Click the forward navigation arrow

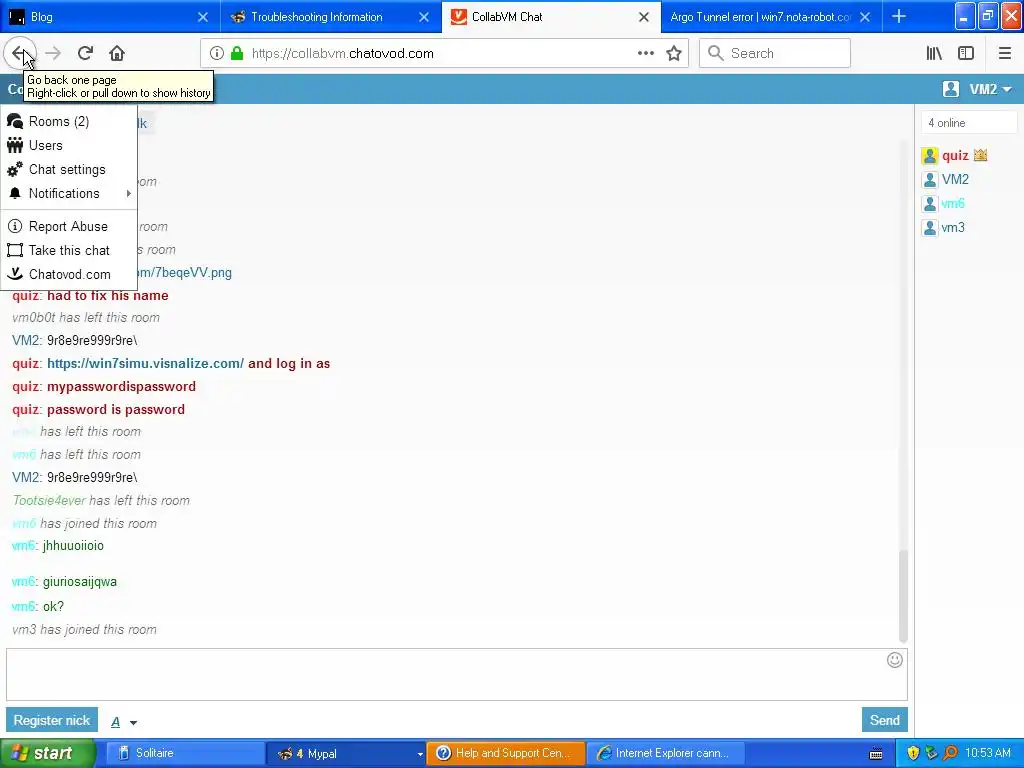53,54
